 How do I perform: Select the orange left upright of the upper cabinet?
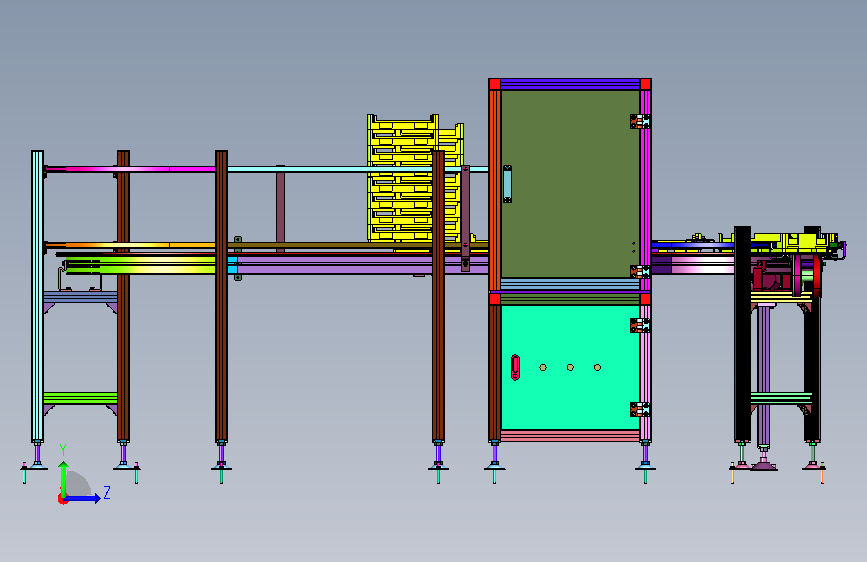click(494, 189)
